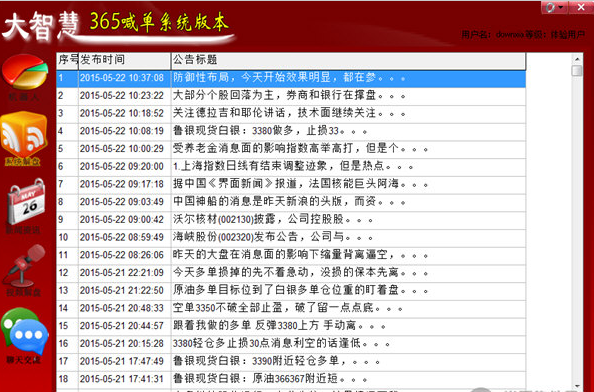Open the top-right settings dropdown button
The width and height of the screenshot is (594, 392).
554,7
